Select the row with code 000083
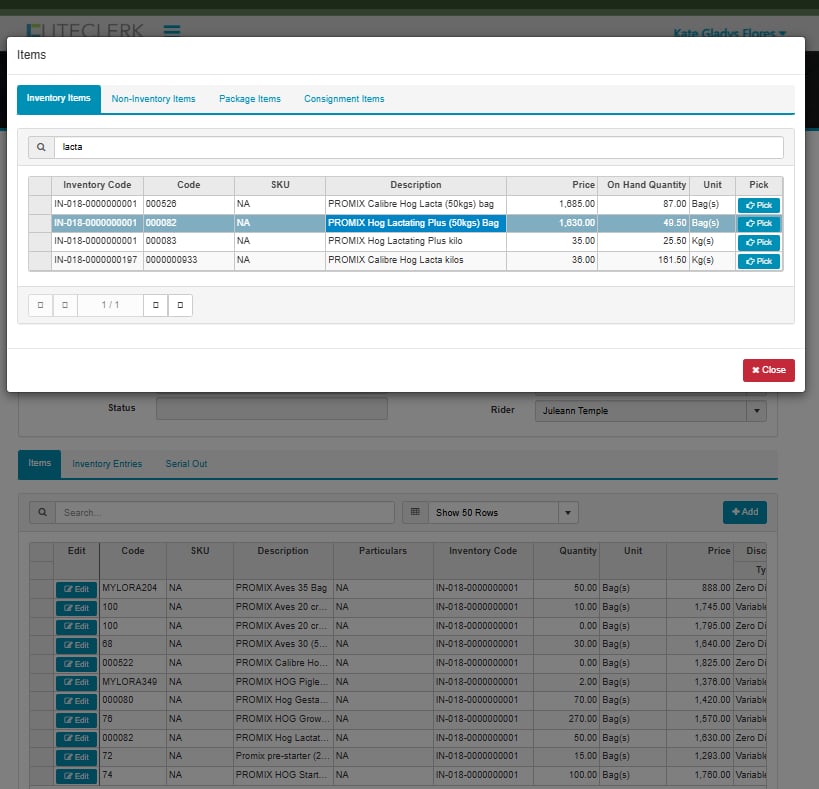The image size is (819, 789). 188,243
